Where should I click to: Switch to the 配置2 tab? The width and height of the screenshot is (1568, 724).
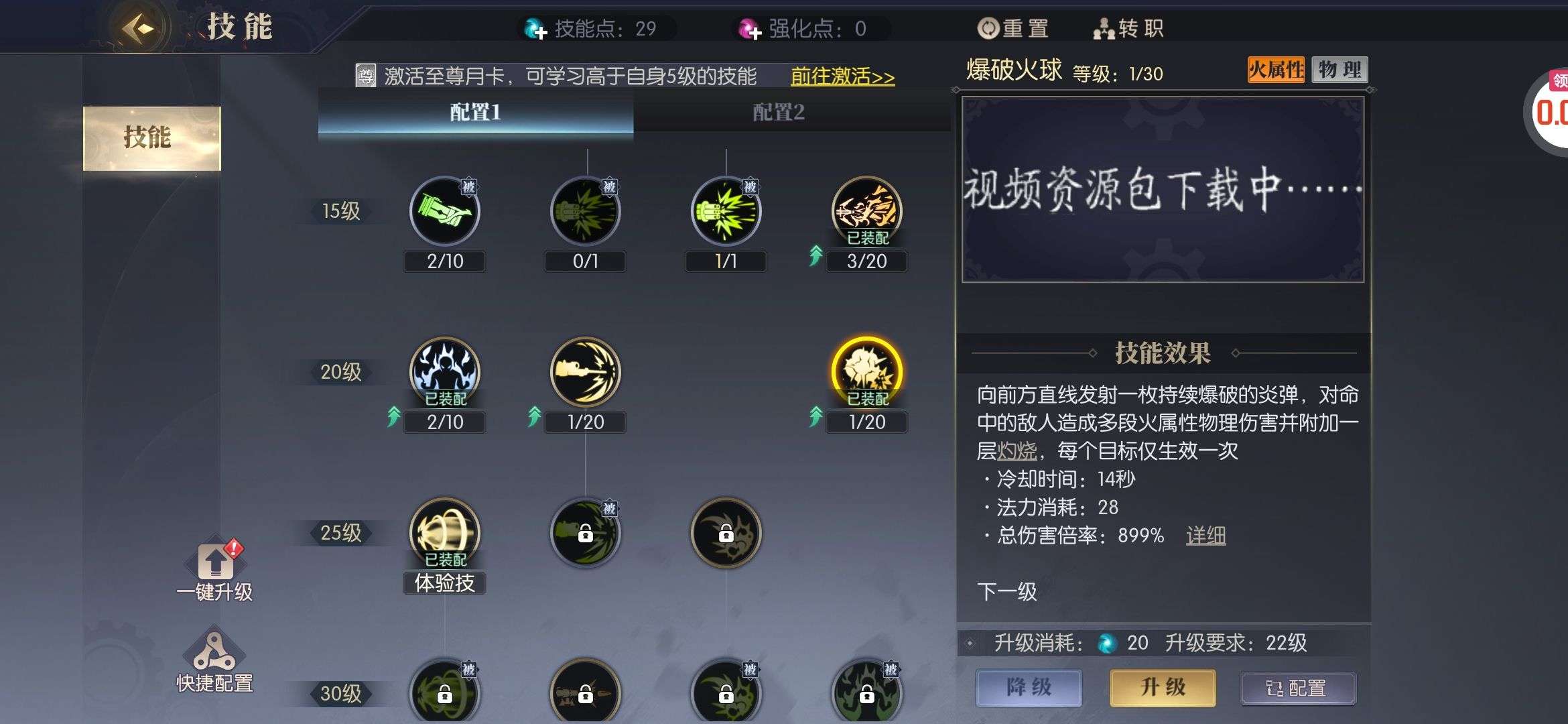(x=779, y=112)
